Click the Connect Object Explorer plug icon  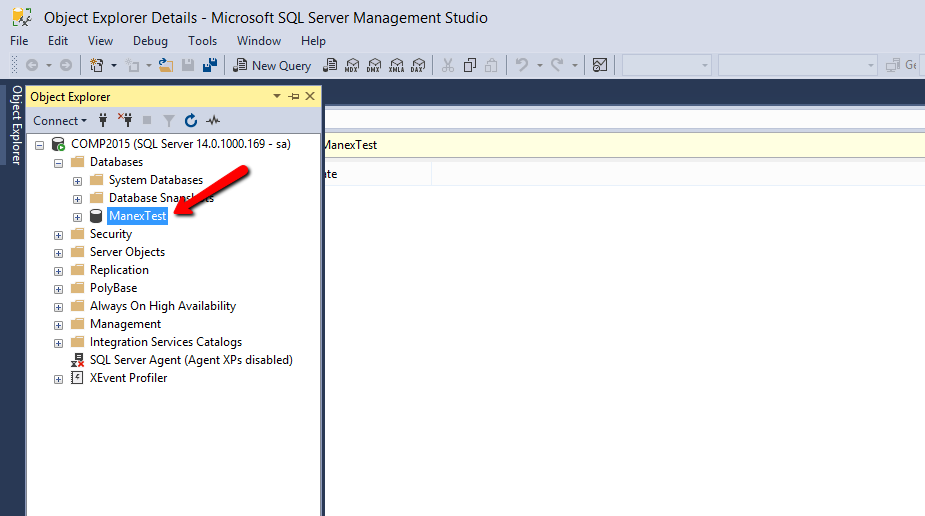pos(103,120)
